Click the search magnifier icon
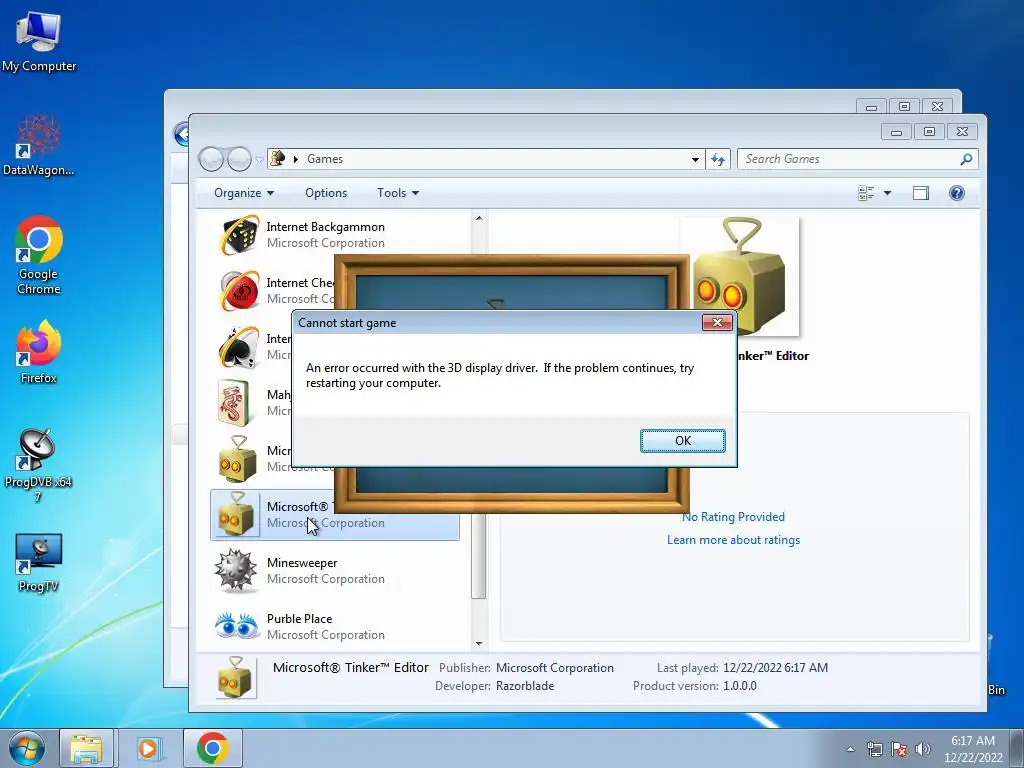Screen dimensions: 1024x768 [967, 159]
